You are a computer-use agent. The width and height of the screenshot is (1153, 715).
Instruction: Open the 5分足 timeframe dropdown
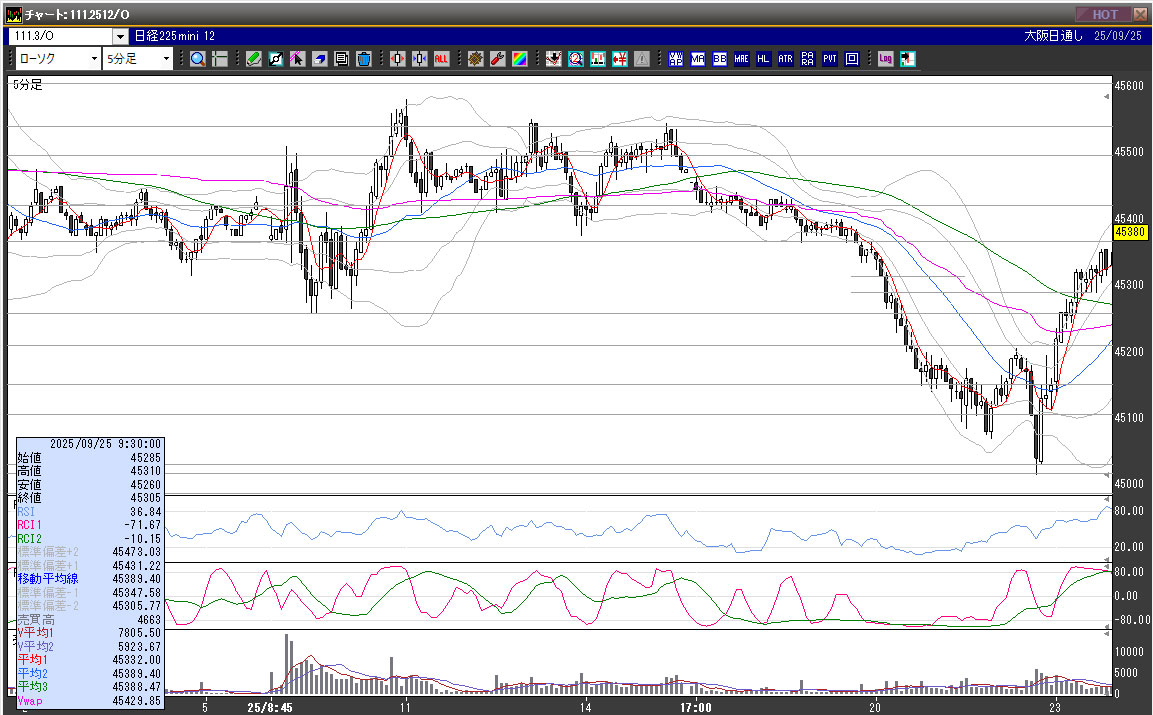coord(138,59)
